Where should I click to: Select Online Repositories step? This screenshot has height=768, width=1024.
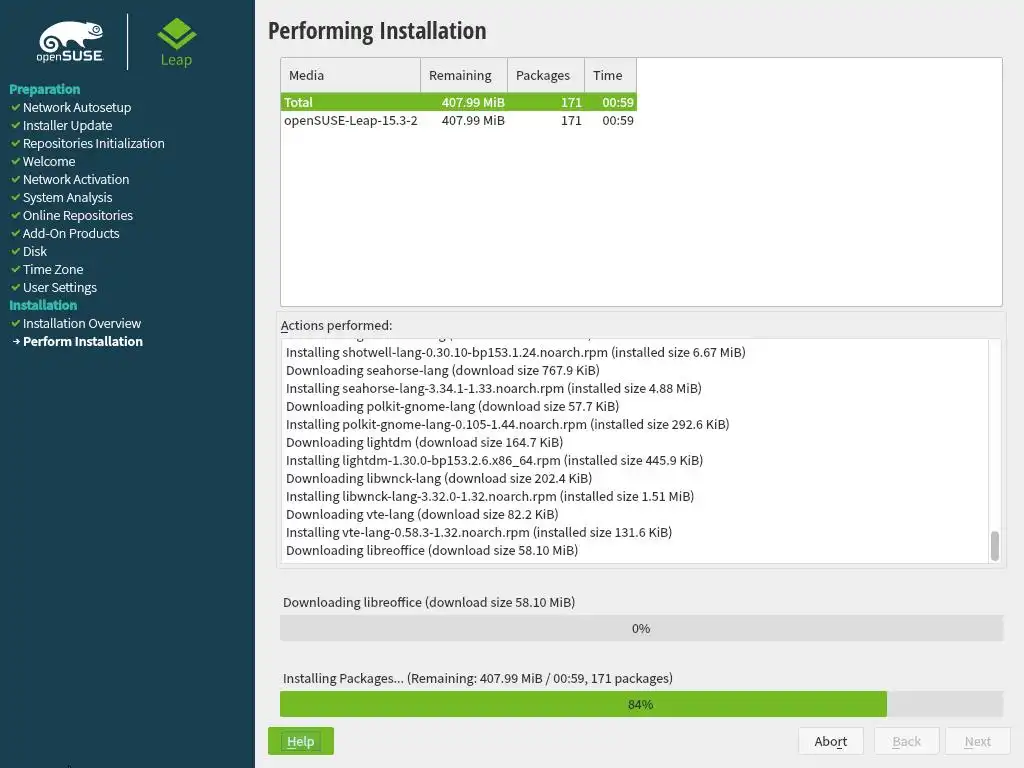click(x=78, y=216)
